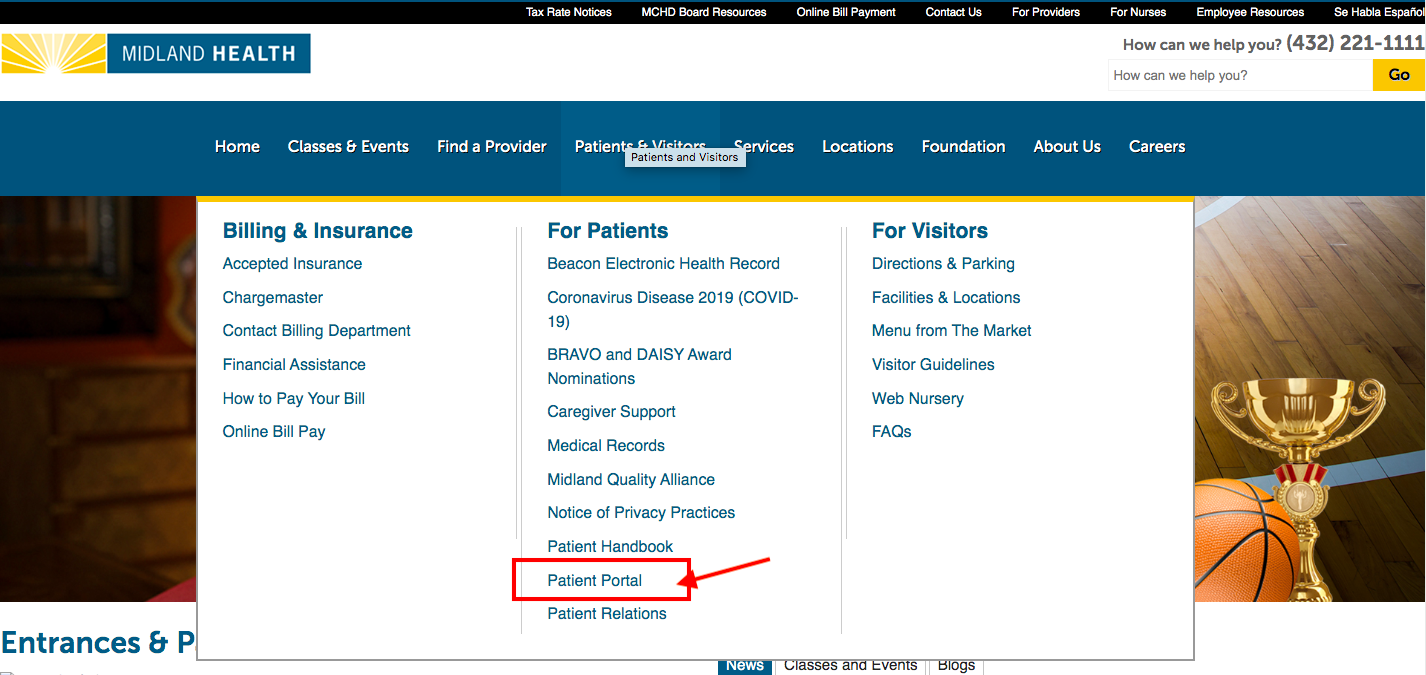Open Accepted Insurance link

pyautogui.click(x=292, y=264)
